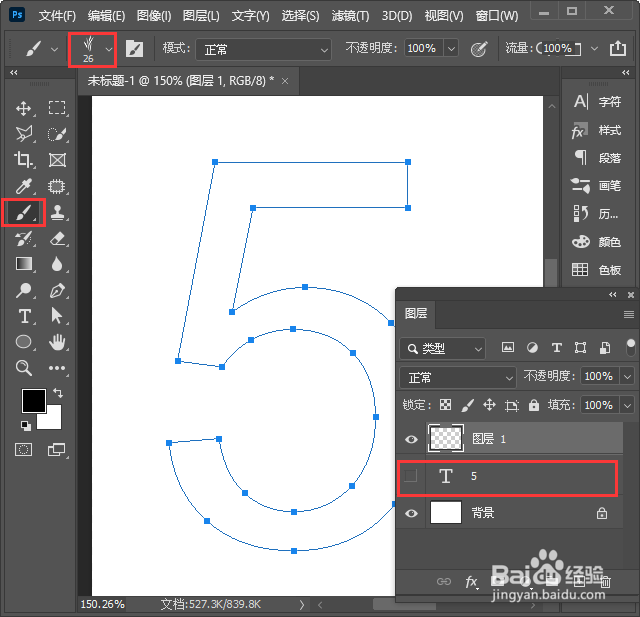Screen dimensions: 640x617
Task: Select the Frame tool
Action: point(57,160)
